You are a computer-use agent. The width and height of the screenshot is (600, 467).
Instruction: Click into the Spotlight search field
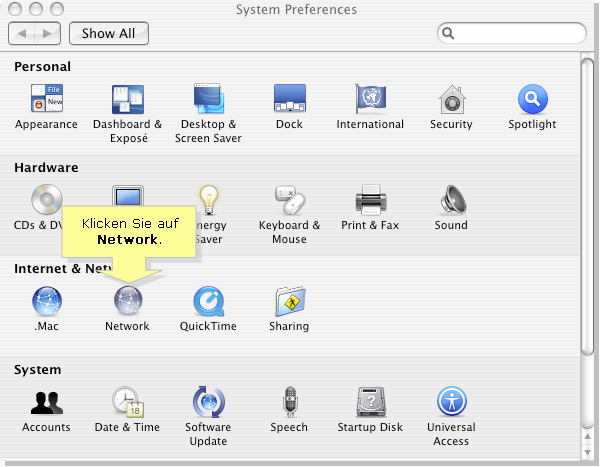coord(512,33)
